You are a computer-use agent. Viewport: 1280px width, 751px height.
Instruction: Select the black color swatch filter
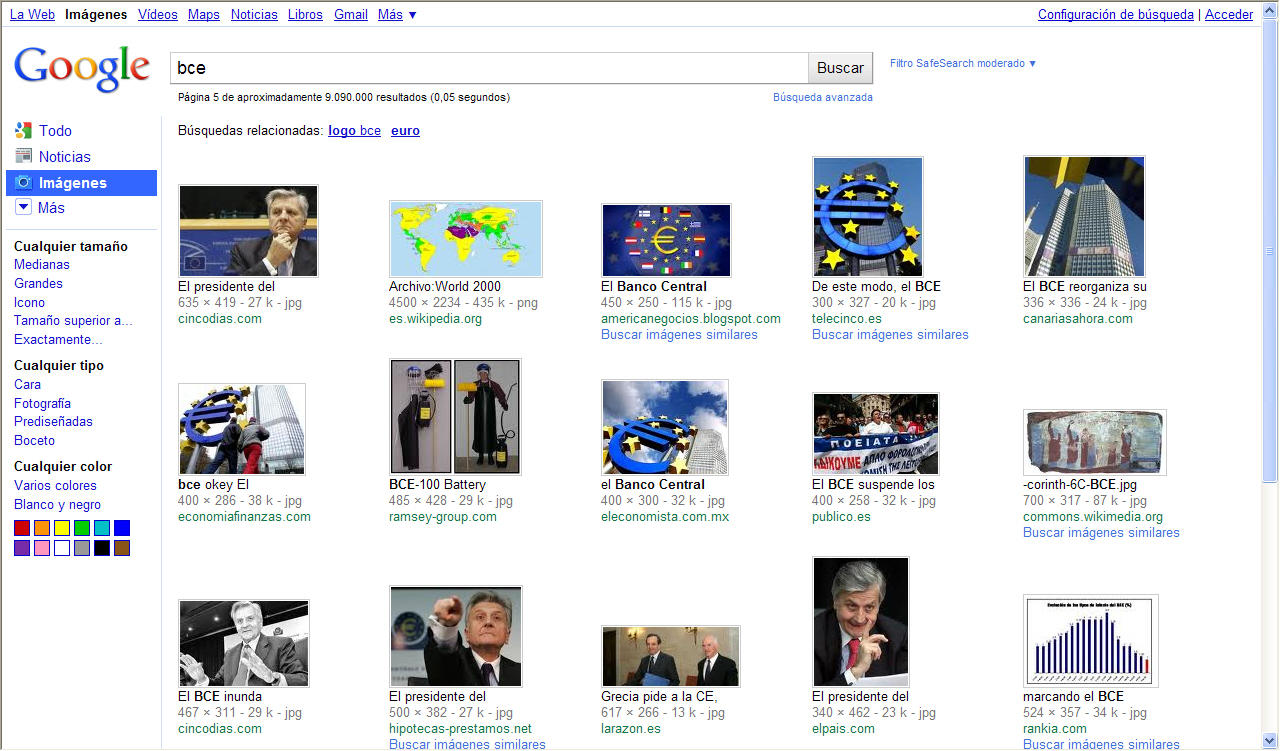tap(102, 548)
